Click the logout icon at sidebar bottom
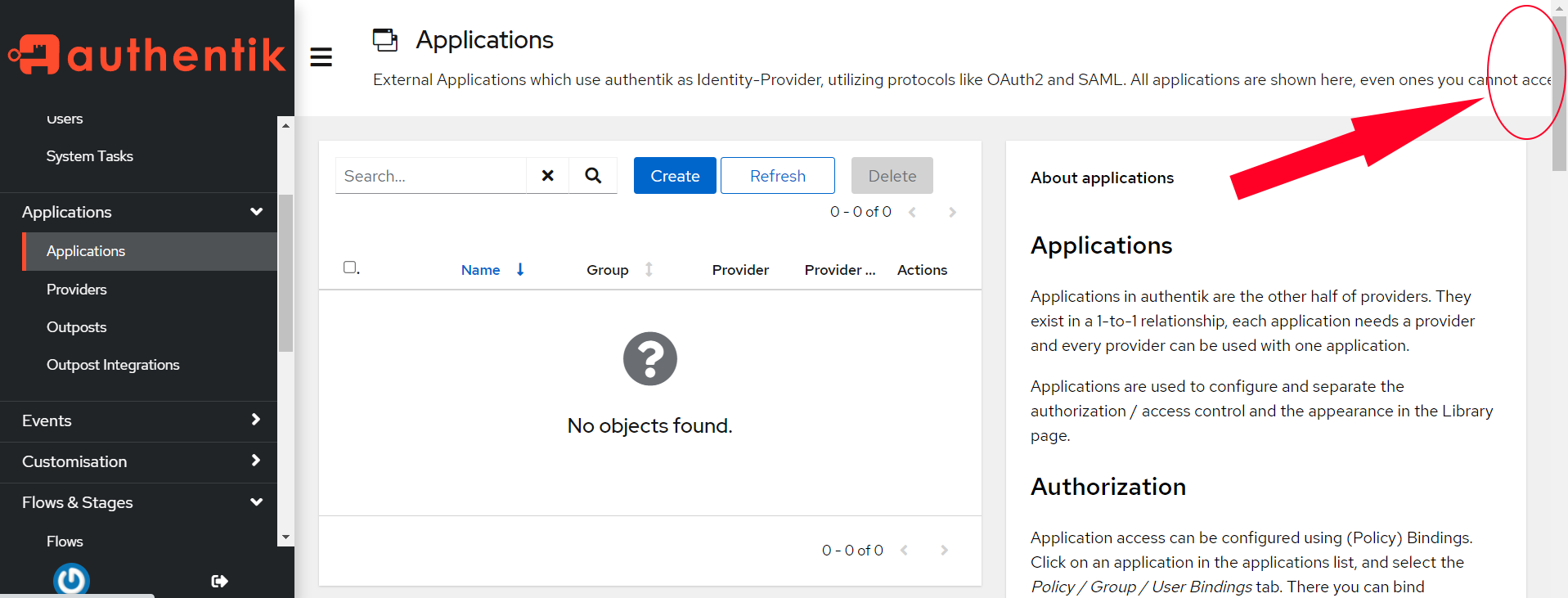The width and height of the screenshot is (1568, 598). (x=219, y=581)
